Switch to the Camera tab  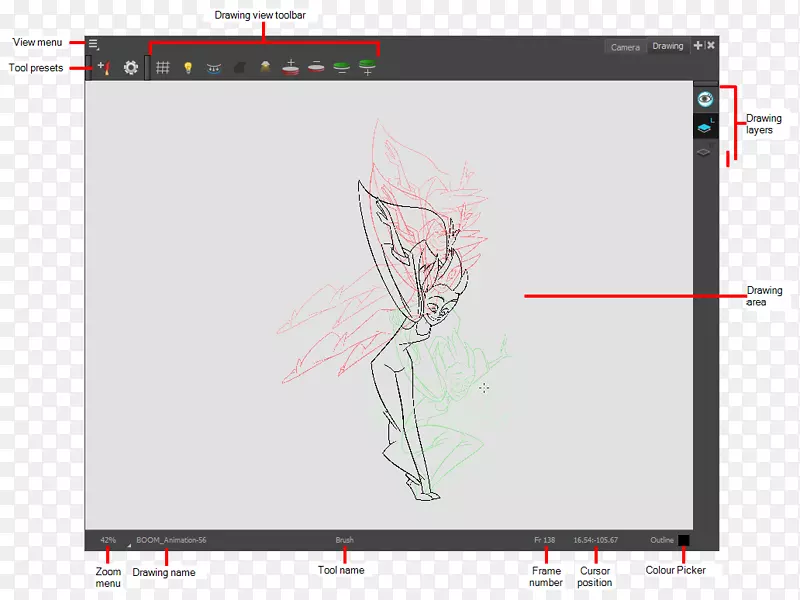[x=625, y=47]
